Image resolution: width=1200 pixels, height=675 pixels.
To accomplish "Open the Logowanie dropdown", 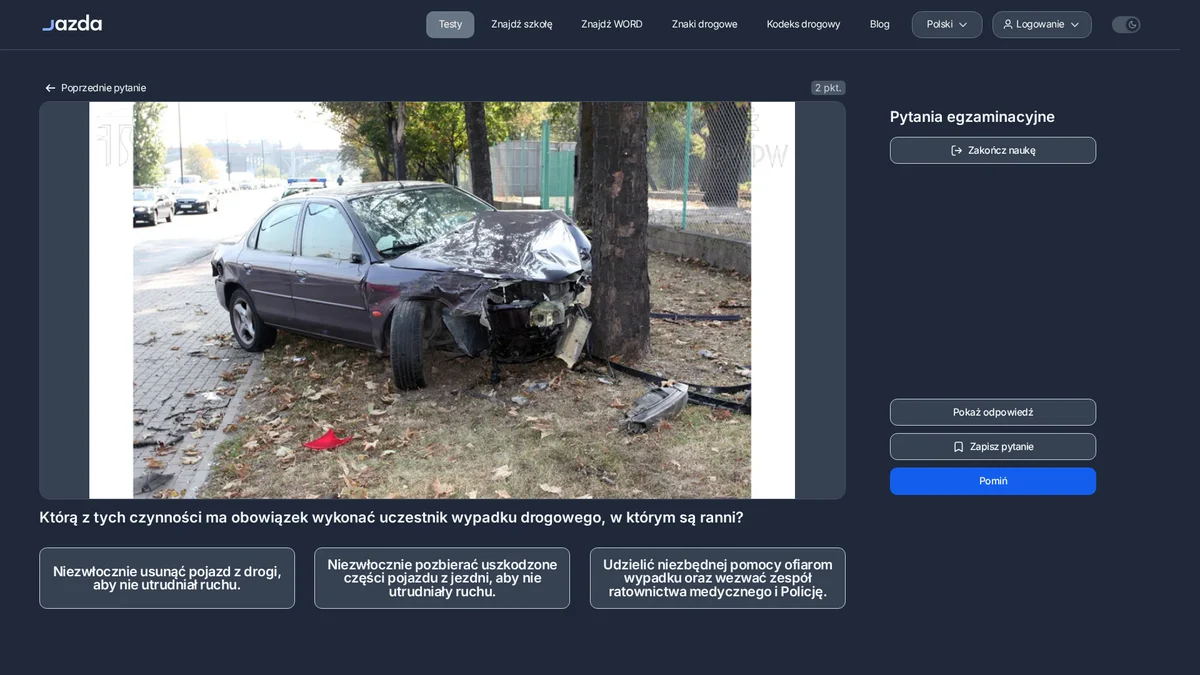I will [x=1042, y=25].
